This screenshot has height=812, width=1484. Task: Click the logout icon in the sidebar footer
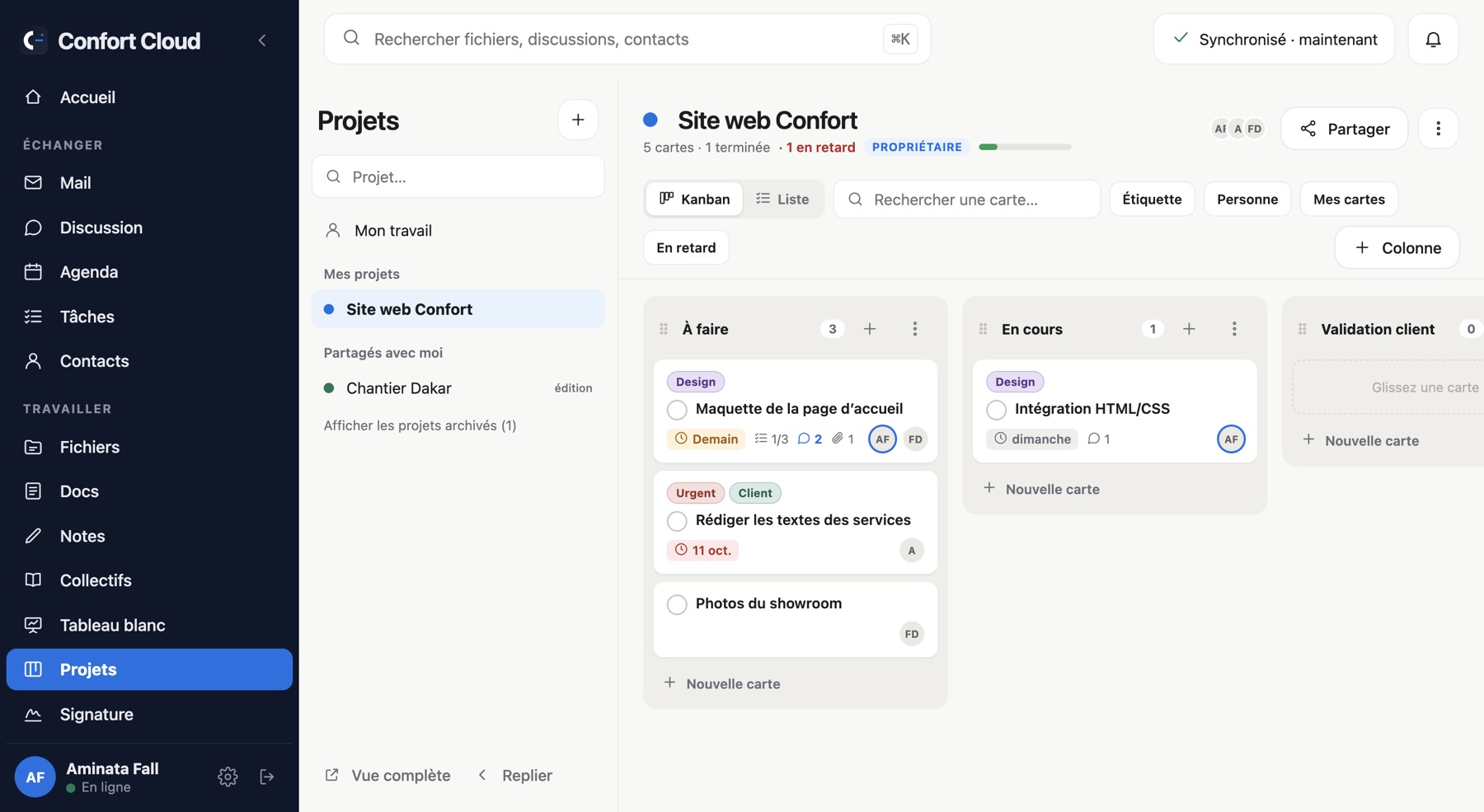267,777
